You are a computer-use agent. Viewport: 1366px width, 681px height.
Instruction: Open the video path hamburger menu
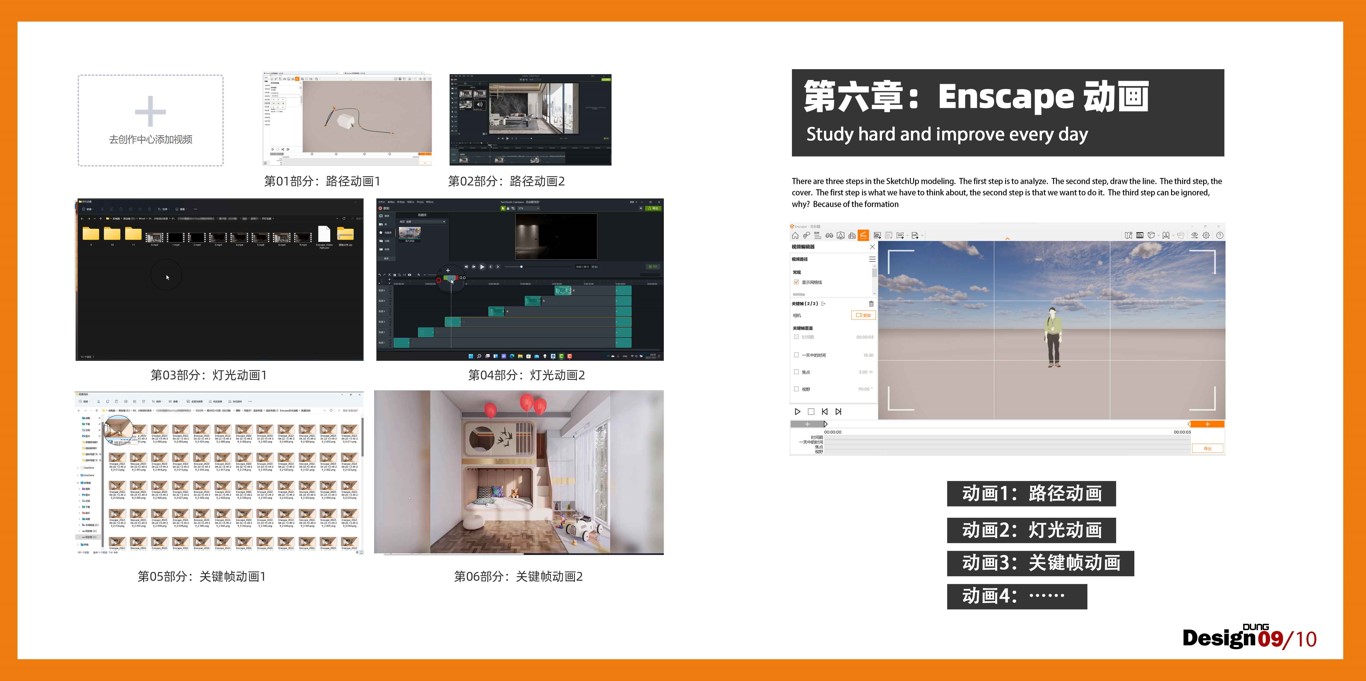point(872,259)
